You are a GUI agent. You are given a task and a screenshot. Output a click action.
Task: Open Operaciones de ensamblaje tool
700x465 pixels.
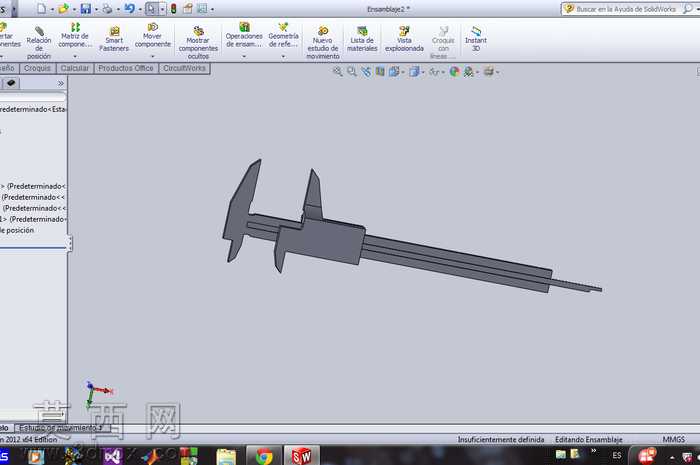pyautogui.click(x=244, y=36)
